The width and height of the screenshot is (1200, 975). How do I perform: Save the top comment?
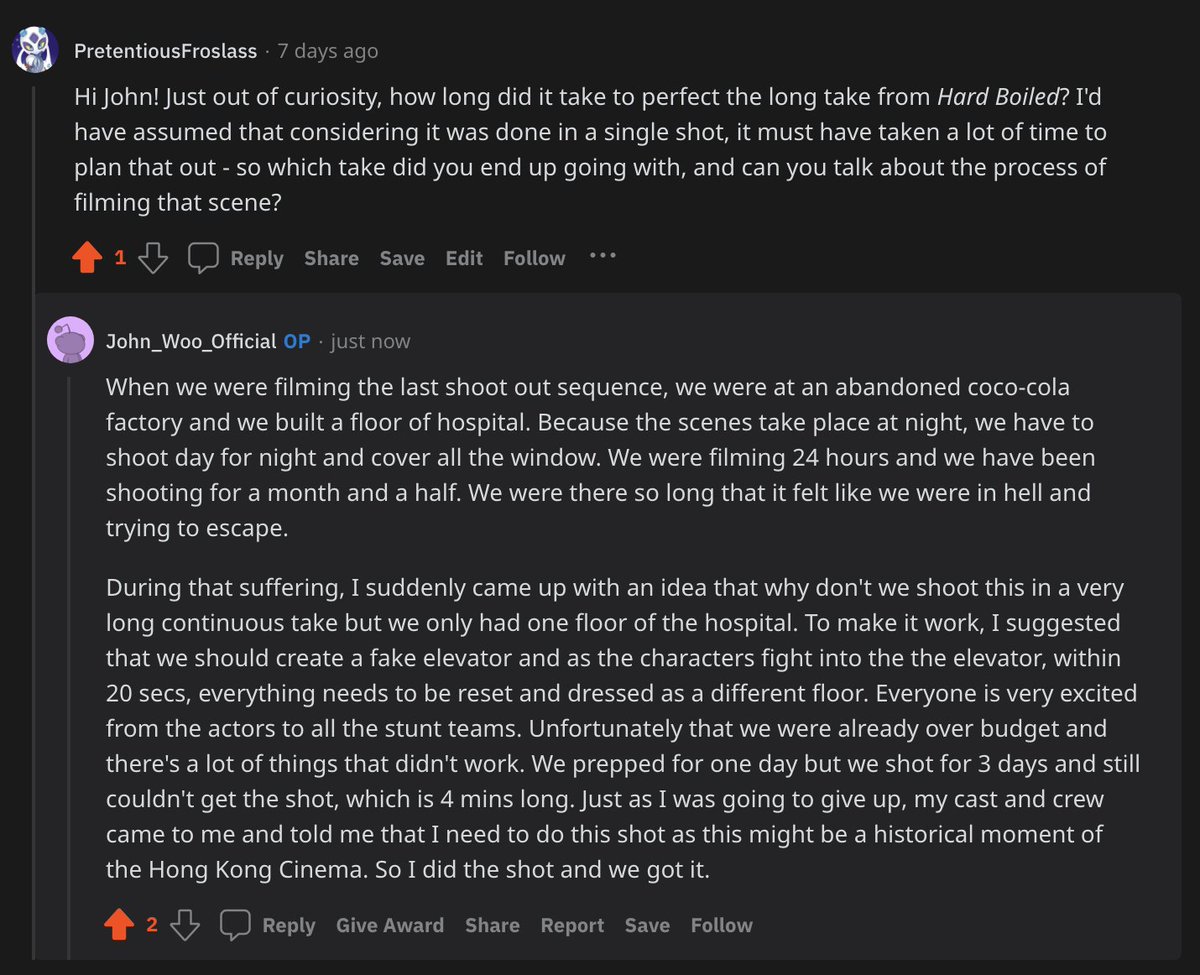tap(402, 259)
